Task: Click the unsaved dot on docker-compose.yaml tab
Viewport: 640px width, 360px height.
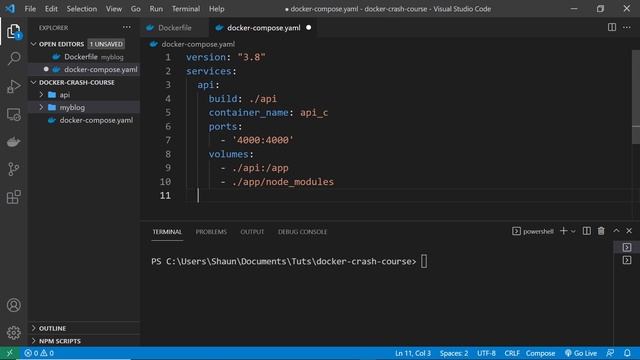Action: point(309,27)
